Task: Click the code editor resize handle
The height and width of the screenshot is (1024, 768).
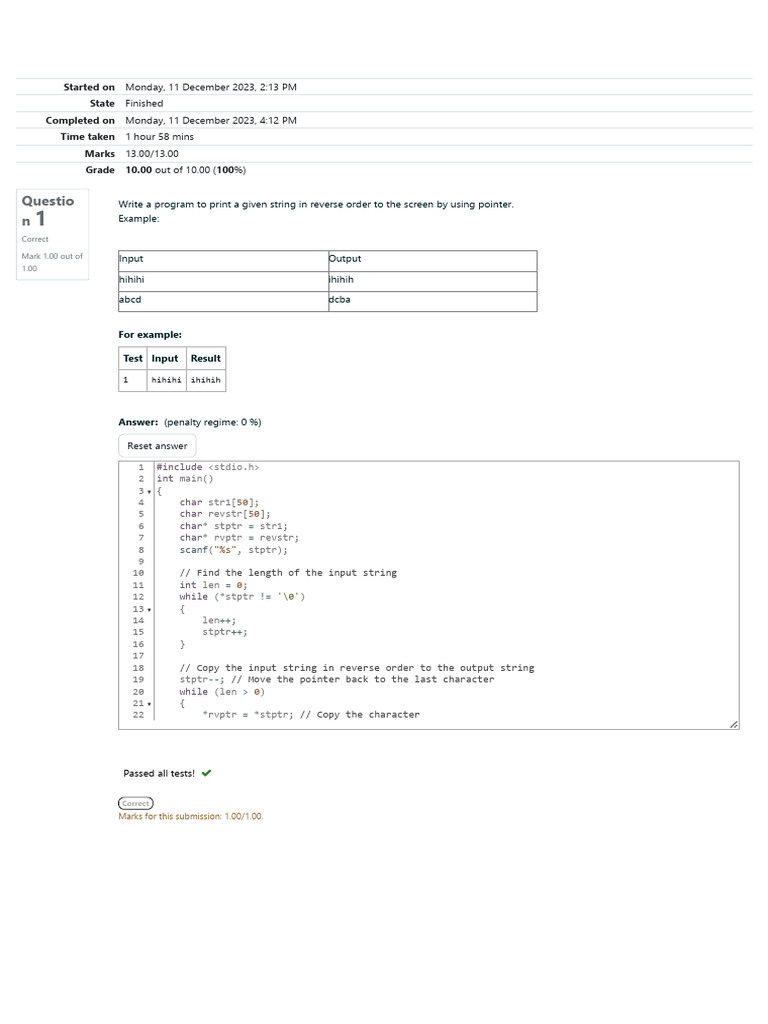Action: click(733, 724)
